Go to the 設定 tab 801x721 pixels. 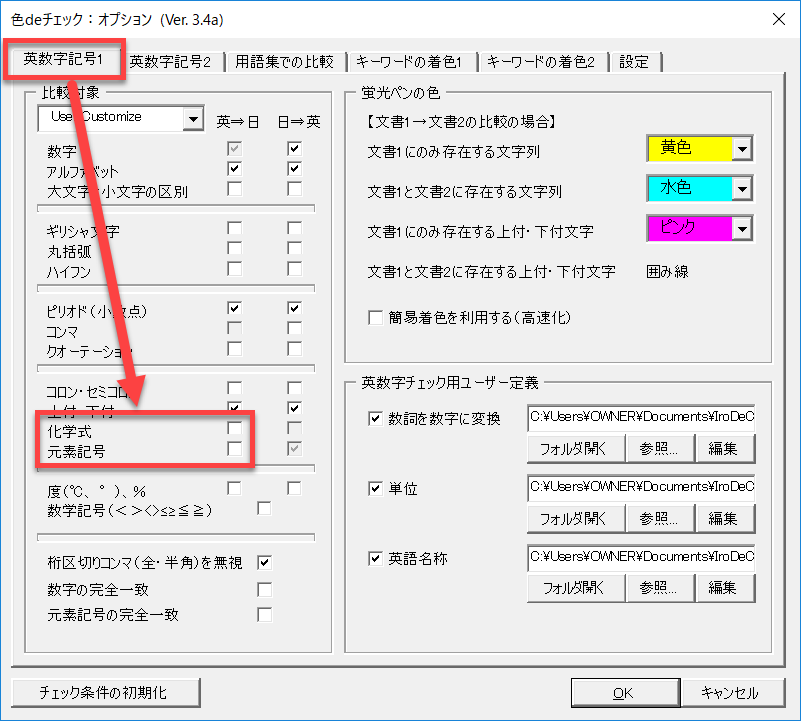[634, 62]
